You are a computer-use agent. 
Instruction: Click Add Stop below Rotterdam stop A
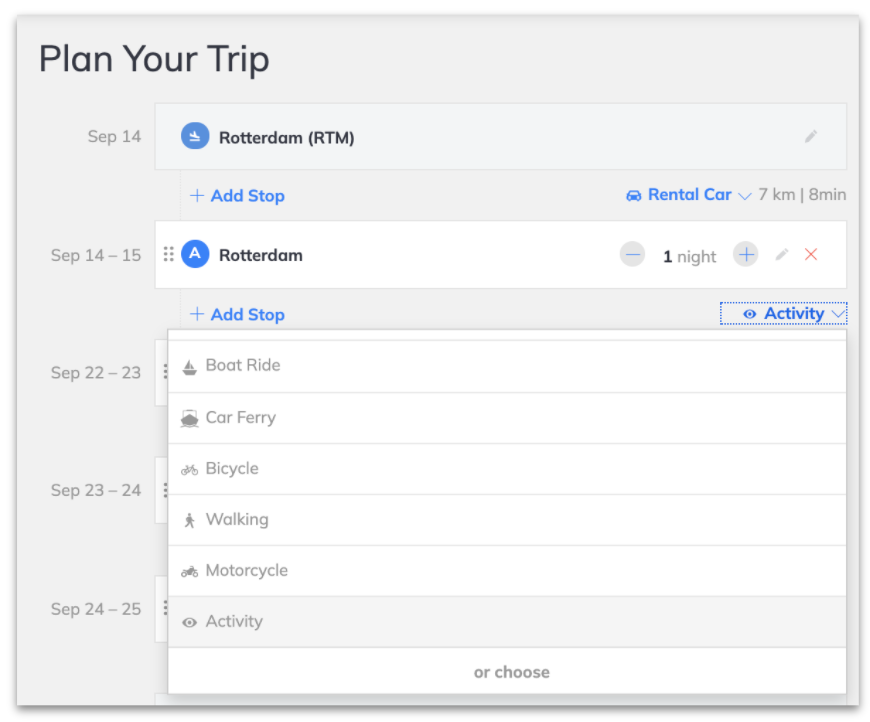point(237,315)
